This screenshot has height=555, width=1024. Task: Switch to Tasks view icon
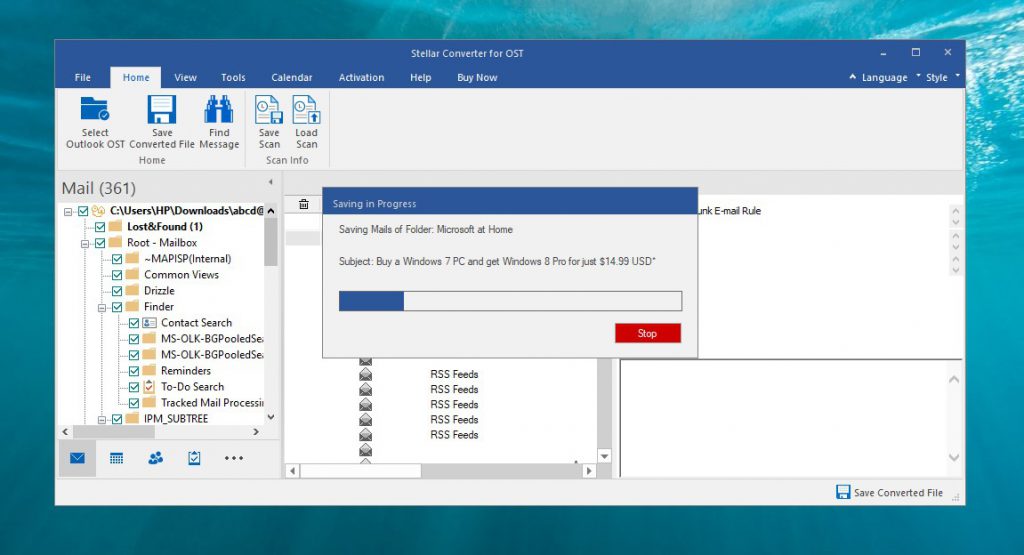point(194,458)
